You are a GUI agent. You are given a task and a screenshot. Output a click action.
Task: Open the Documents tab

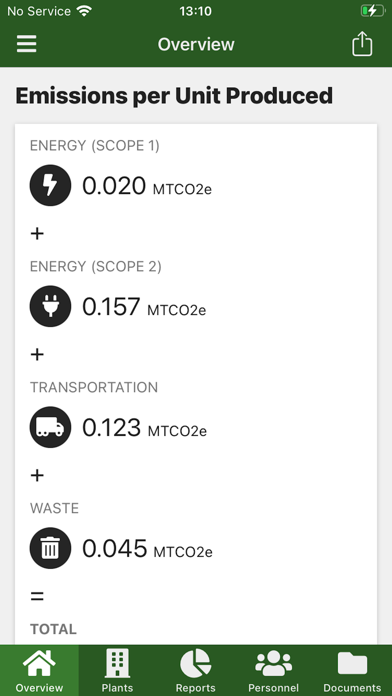click(352, 670)
